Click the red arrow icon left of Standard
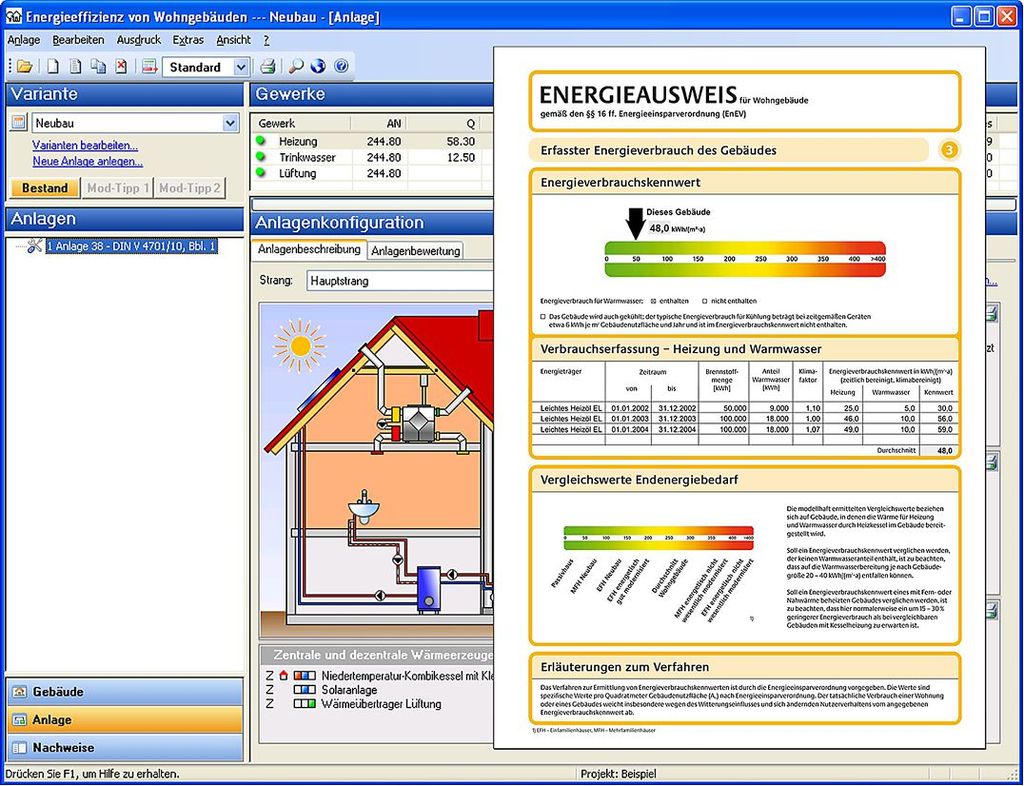Image resolution: width=1024 pixels, height=786 pixels. [x=150, y=67]
